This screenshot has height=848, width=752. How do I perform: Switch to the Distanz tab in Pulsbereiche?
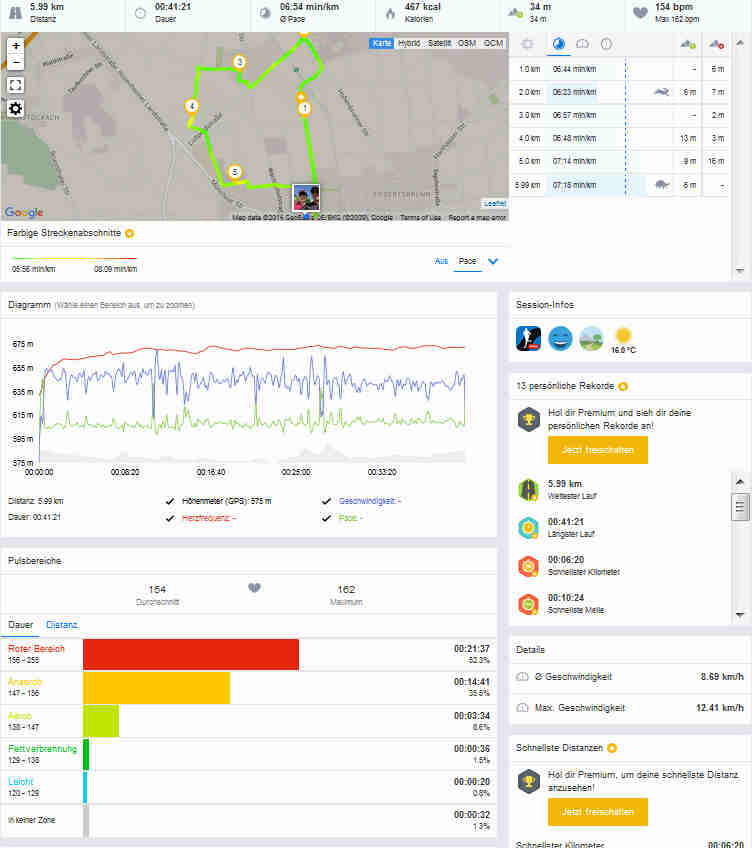62,624
